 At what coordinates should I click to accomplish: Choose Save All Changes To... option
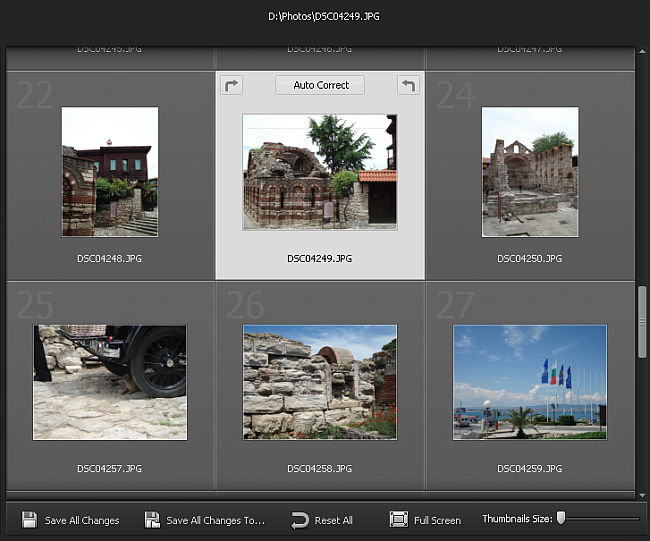[215, 520]
